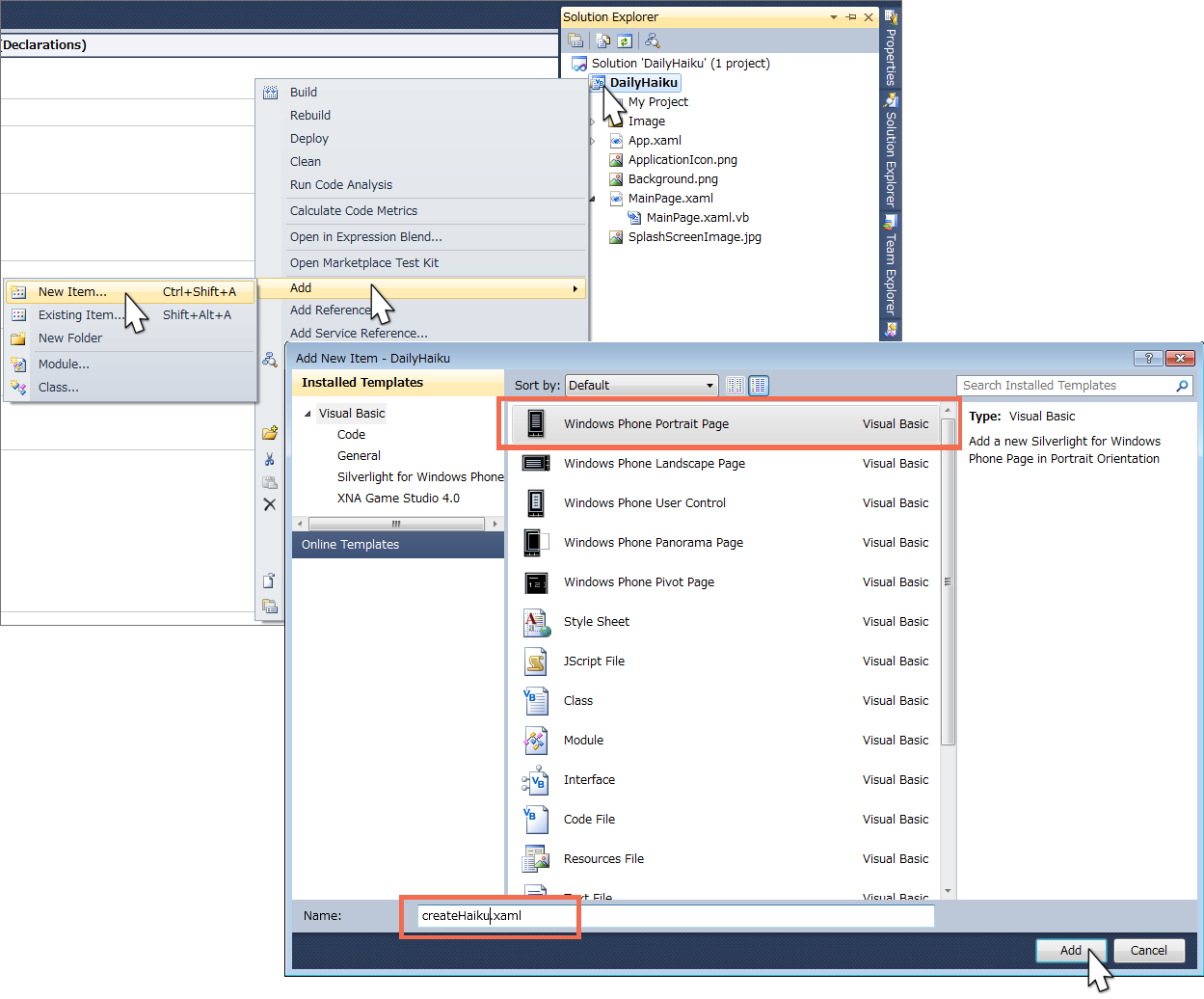Click the View Class Diagram toolbar icon
Viewport: 1204px width, 999px height.
coord(653,40)
